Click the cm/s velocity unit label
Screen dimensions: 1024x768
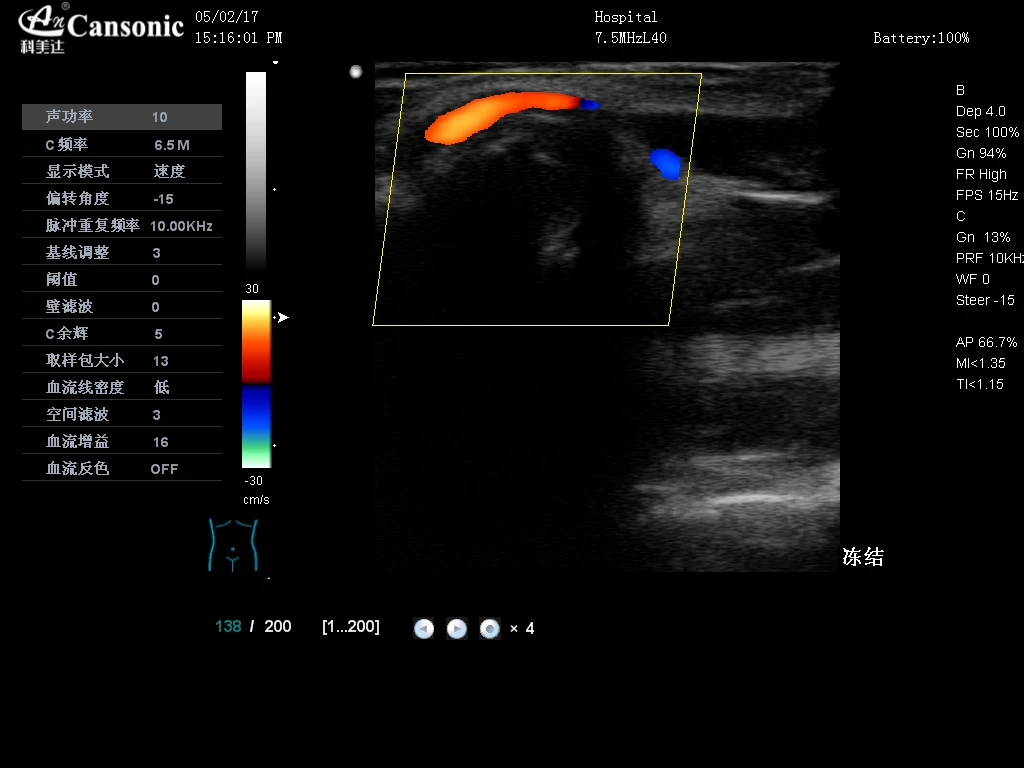click(x=256, y=500)
